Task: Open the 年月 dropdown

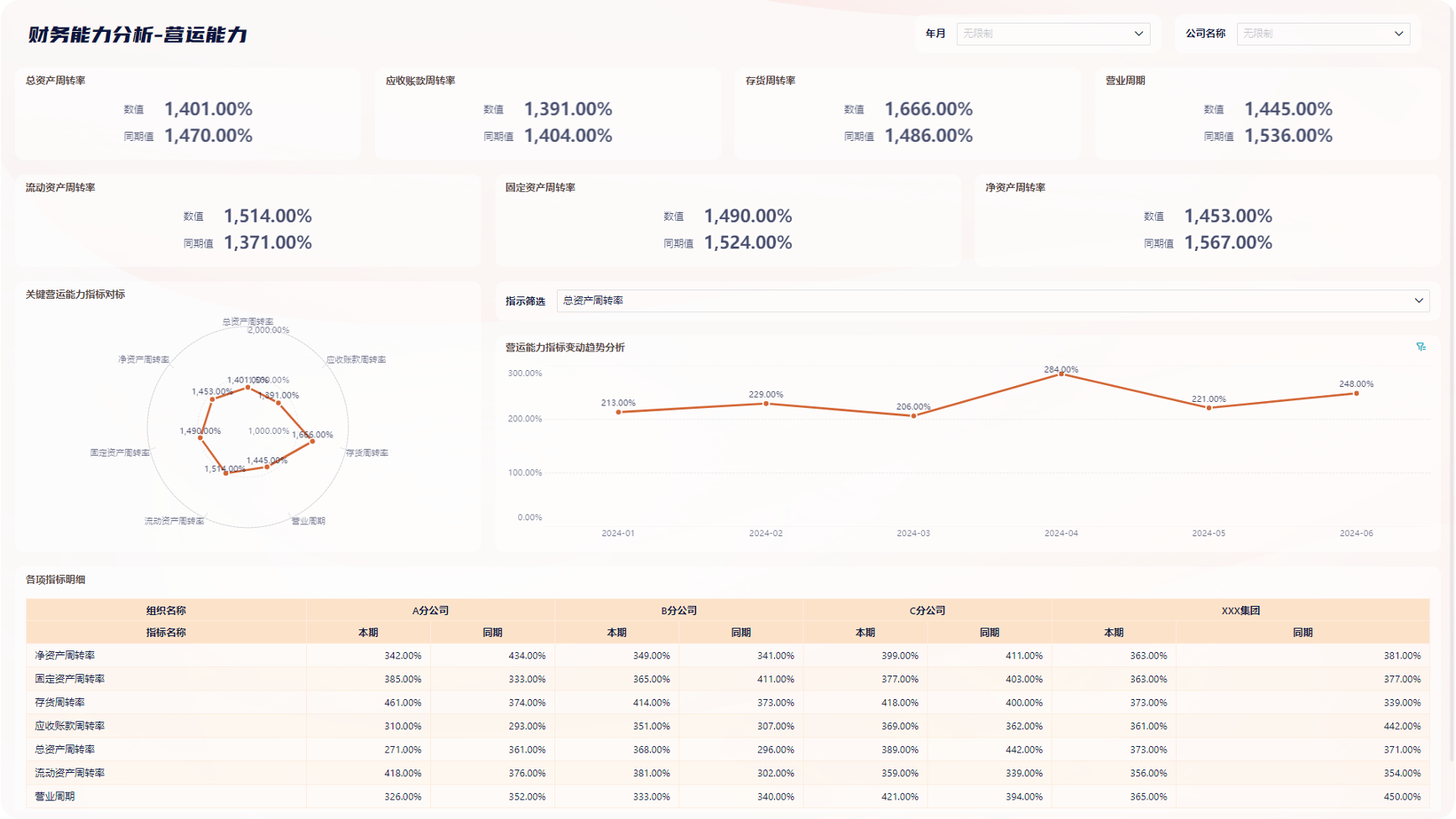Action: click(x=1053, y=34)
